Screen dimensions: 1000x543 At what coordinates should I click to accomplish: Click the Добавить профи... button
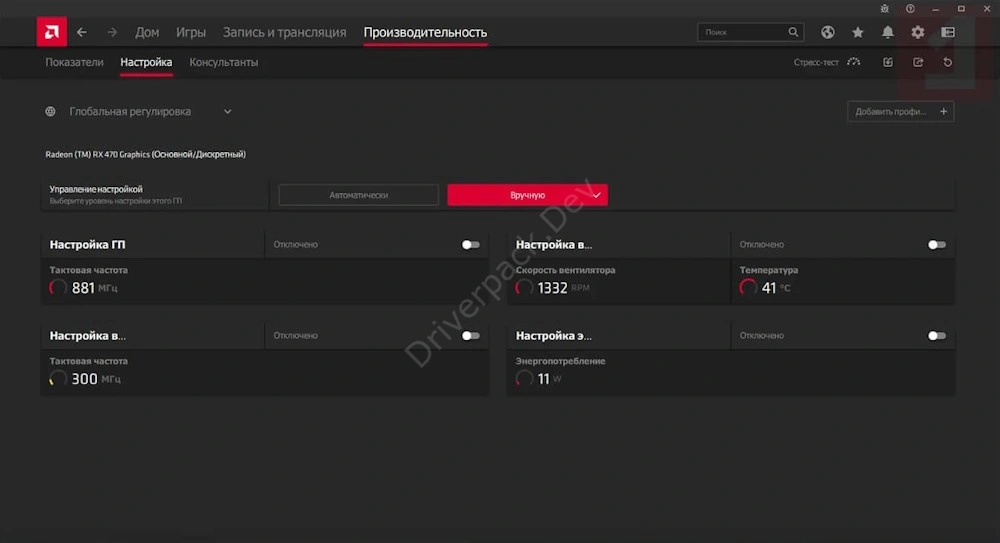(x=901, y=112)
